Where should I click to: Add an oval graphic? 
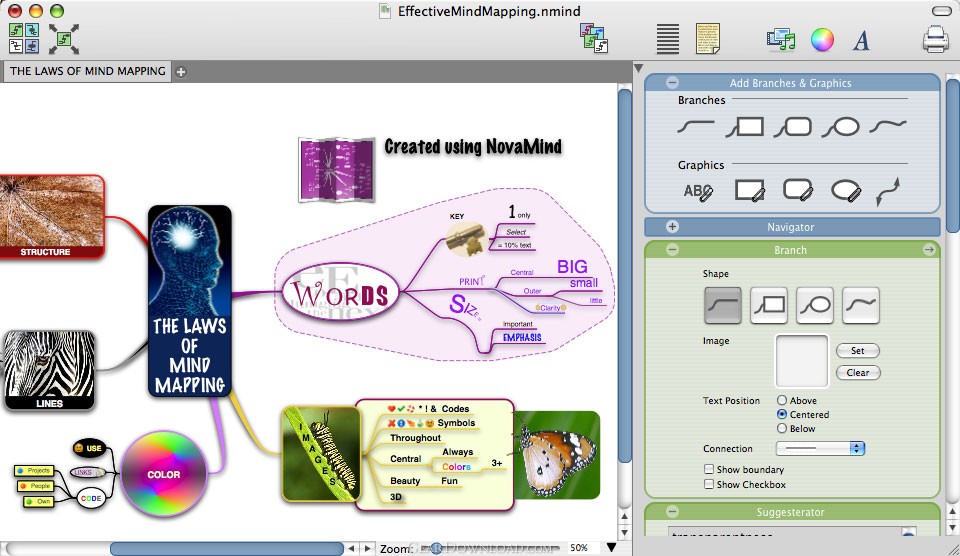click(846, 191)
